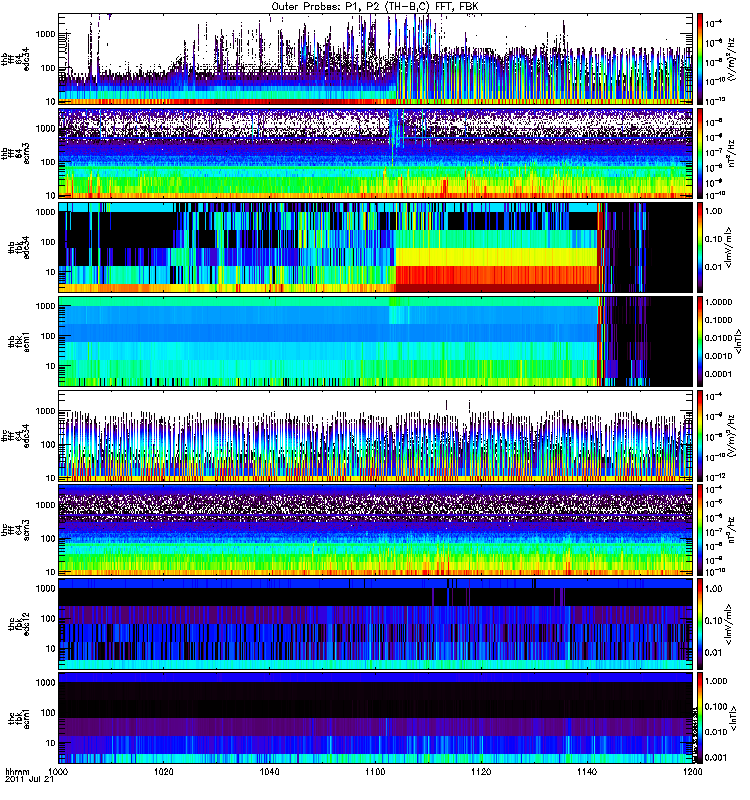Screen dimensions: 750x800
Task: Click the plot title "Outer Probes: P1, P2 (TH-B,C) FFT, FBK"
Action: coord(374,6)
